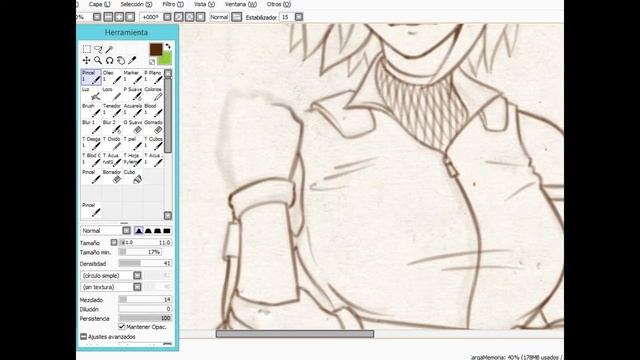Open the Vista menu
The height and width of the screenshot is (360, 640).
pyautogui.click(x=204, y=4)
